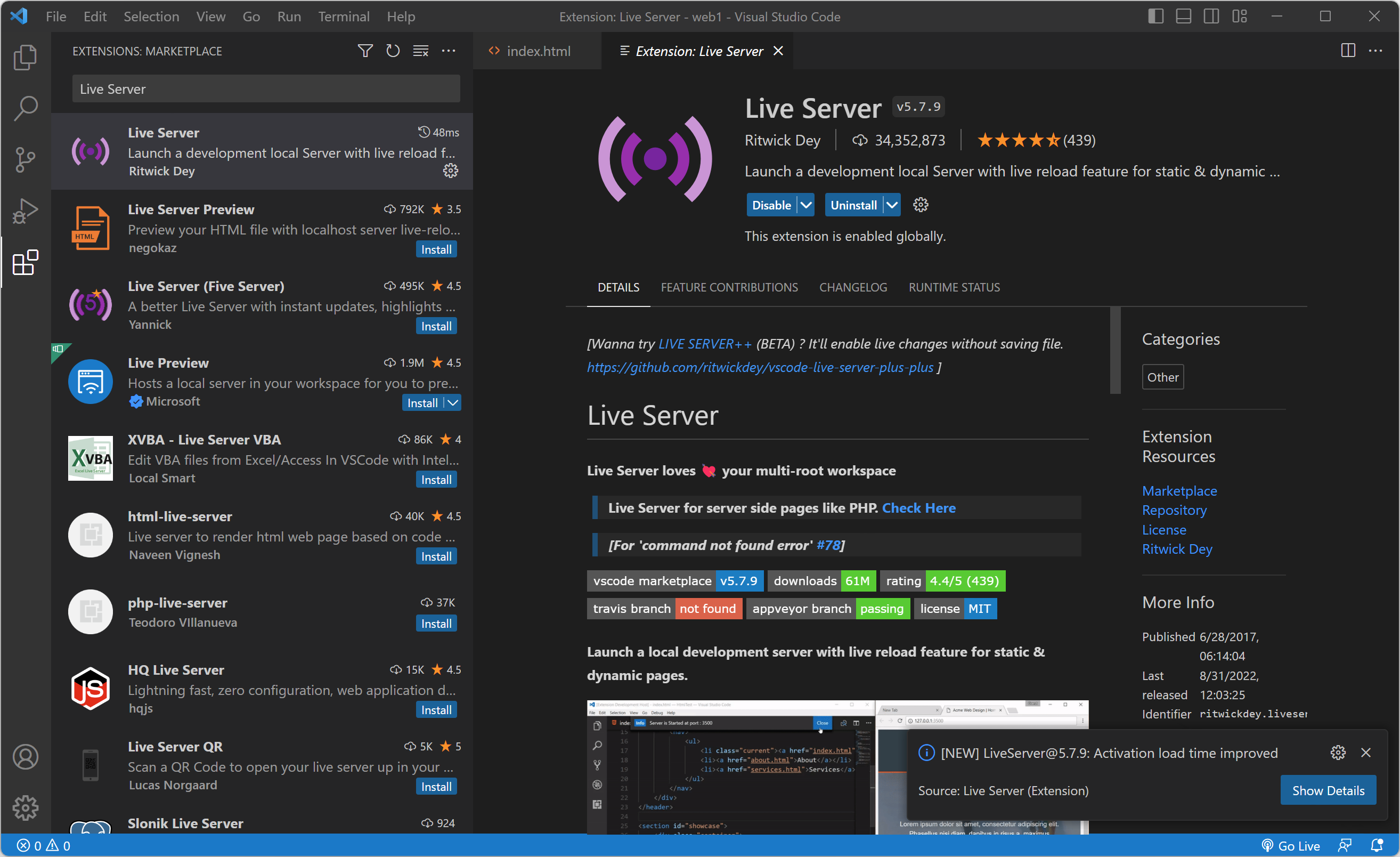Image resolution: width=1400 pixels, height=857 pixels.
Task: Click the Filter Extensions funnel icon
Action: (365, 51)
